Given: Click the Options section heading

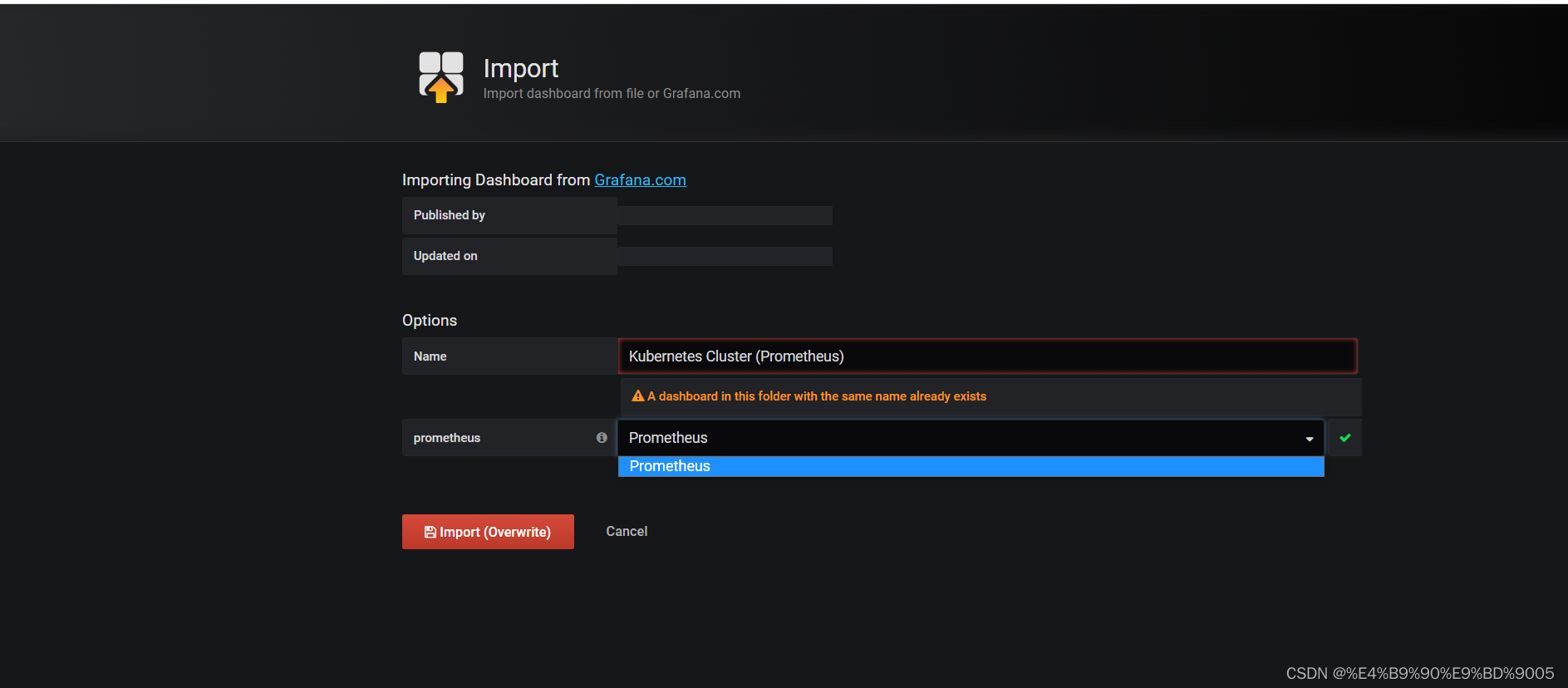Looking at the screenshot, I should click(430, 321).
